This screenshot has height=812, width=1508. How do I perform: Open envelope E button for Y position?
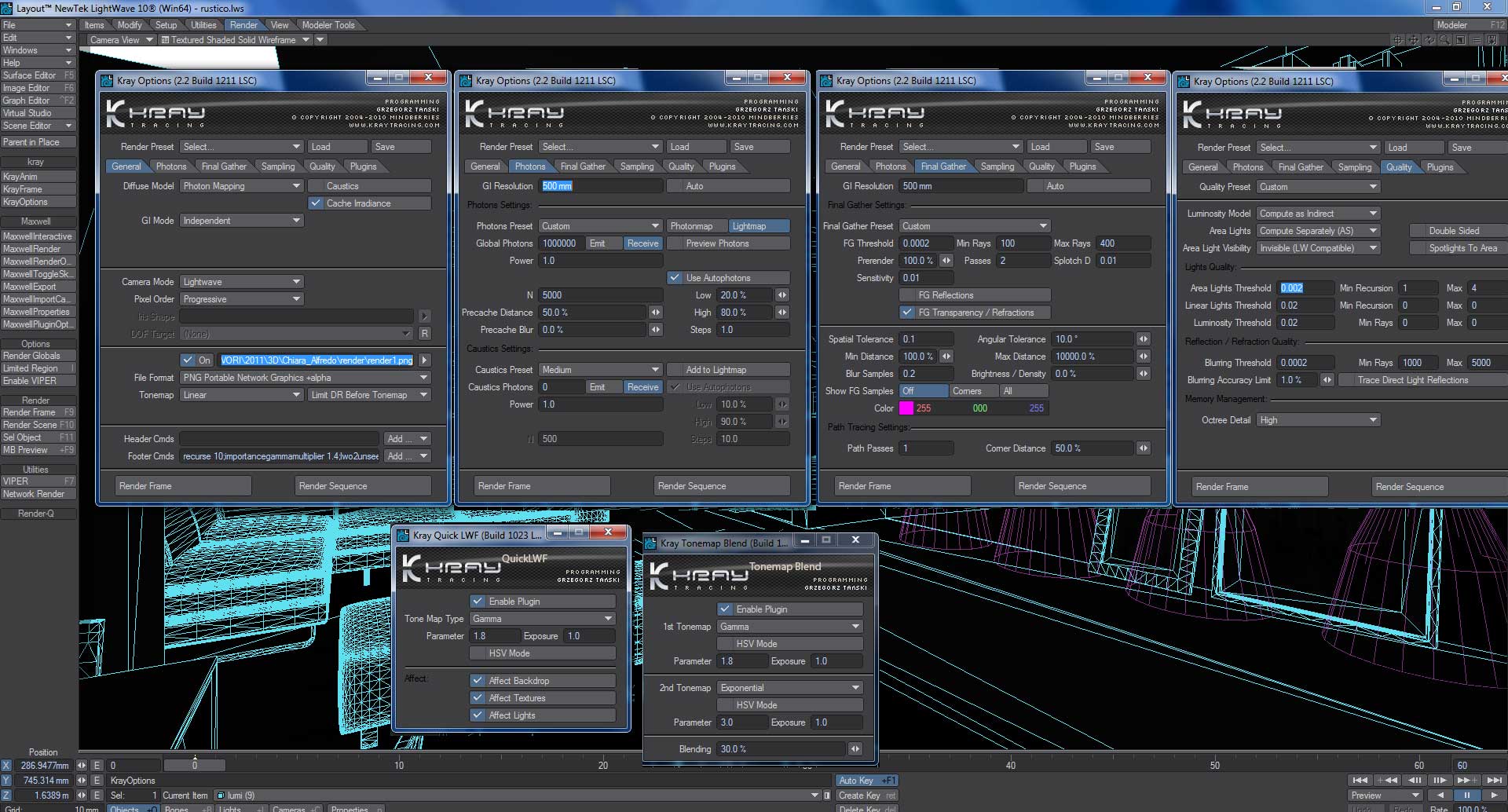97,781
